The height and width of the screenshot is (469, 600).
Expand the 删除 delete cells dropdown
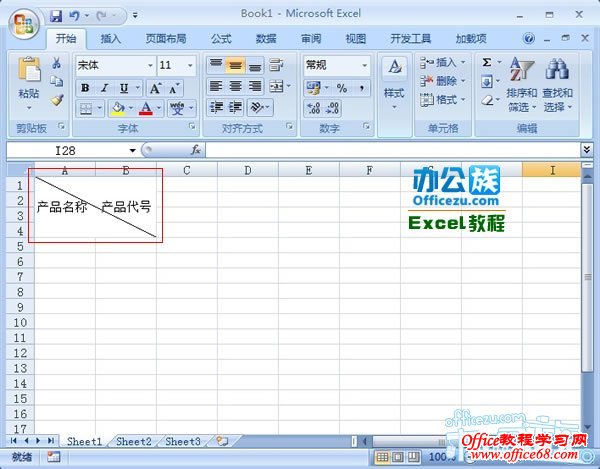tap(463, 81)
